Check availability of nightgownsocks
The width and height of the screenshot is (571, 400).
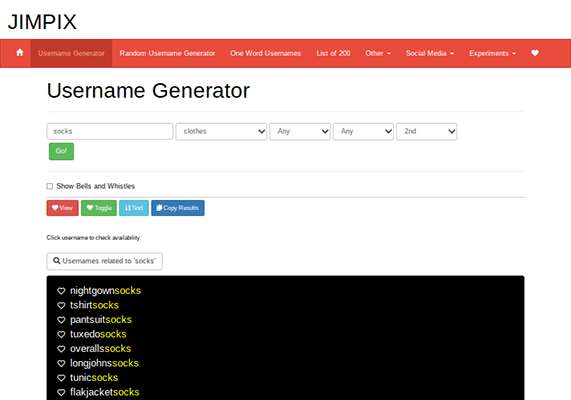[x=106, y=291]
